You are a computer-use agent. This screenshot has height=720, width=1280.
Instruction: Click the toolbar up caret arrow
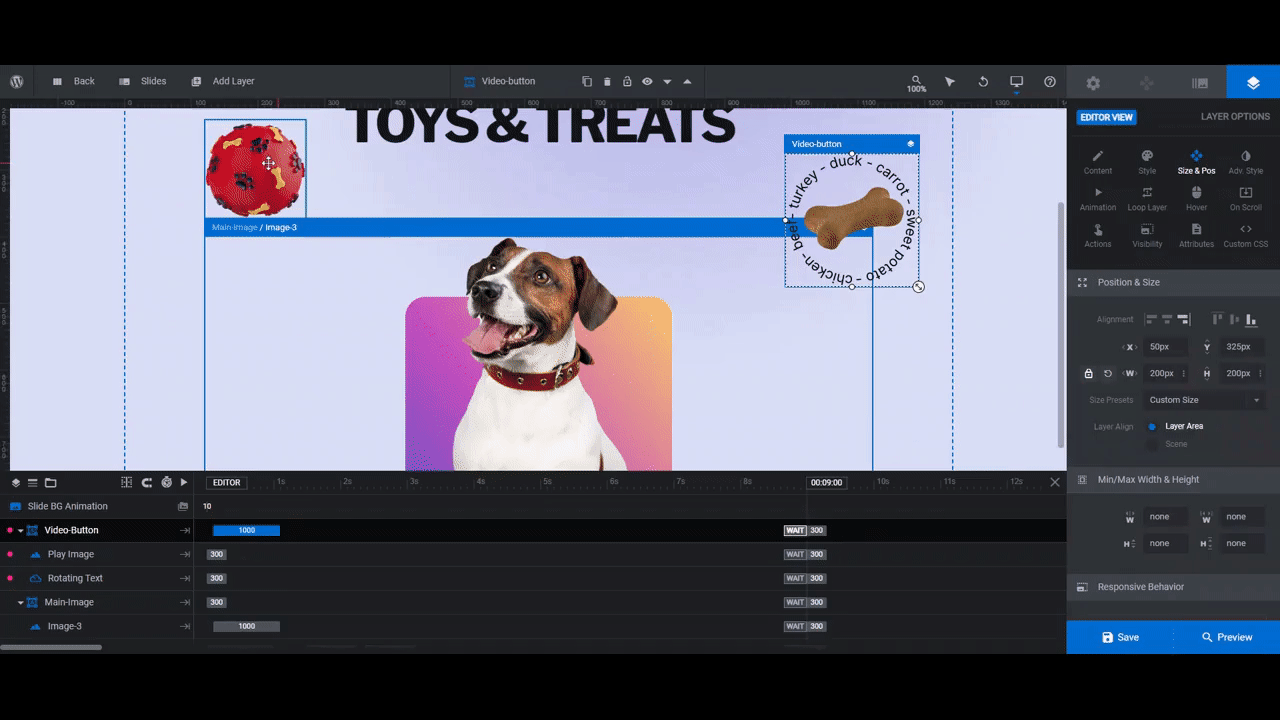687,81
